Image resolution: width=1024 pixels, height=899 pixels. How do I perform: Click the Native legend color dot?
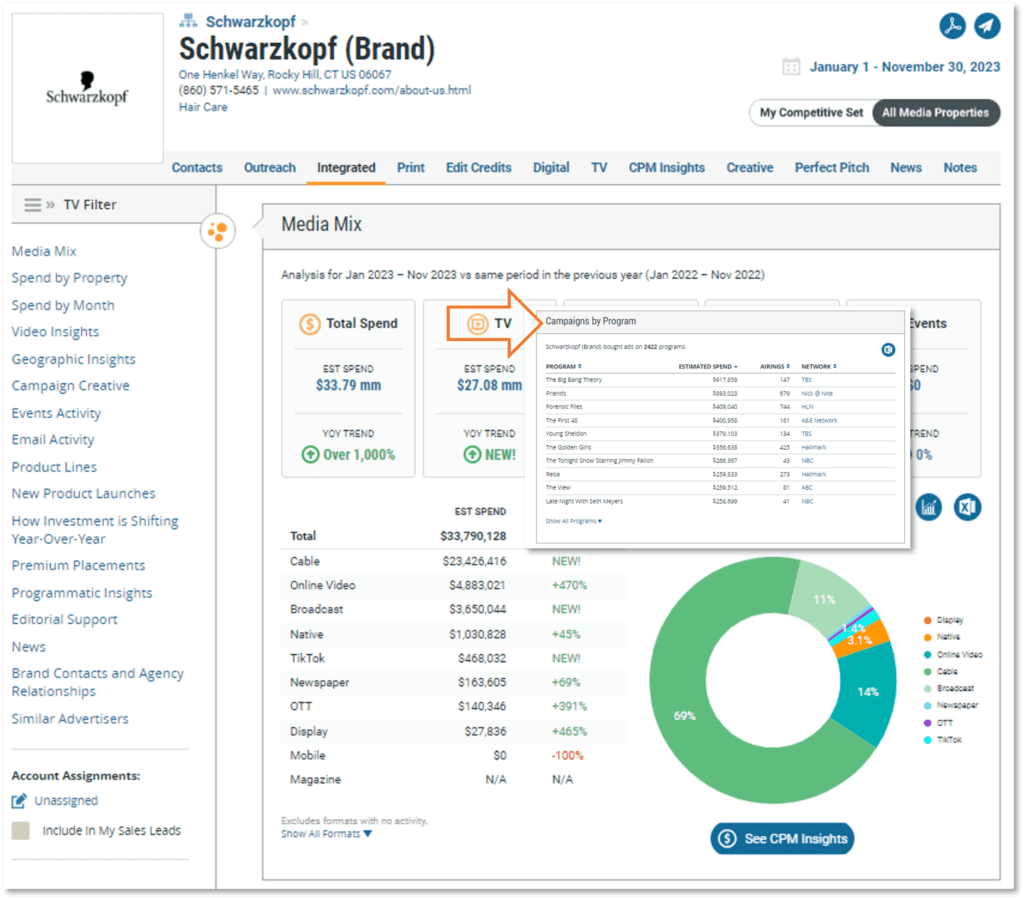tap(927, 637)
